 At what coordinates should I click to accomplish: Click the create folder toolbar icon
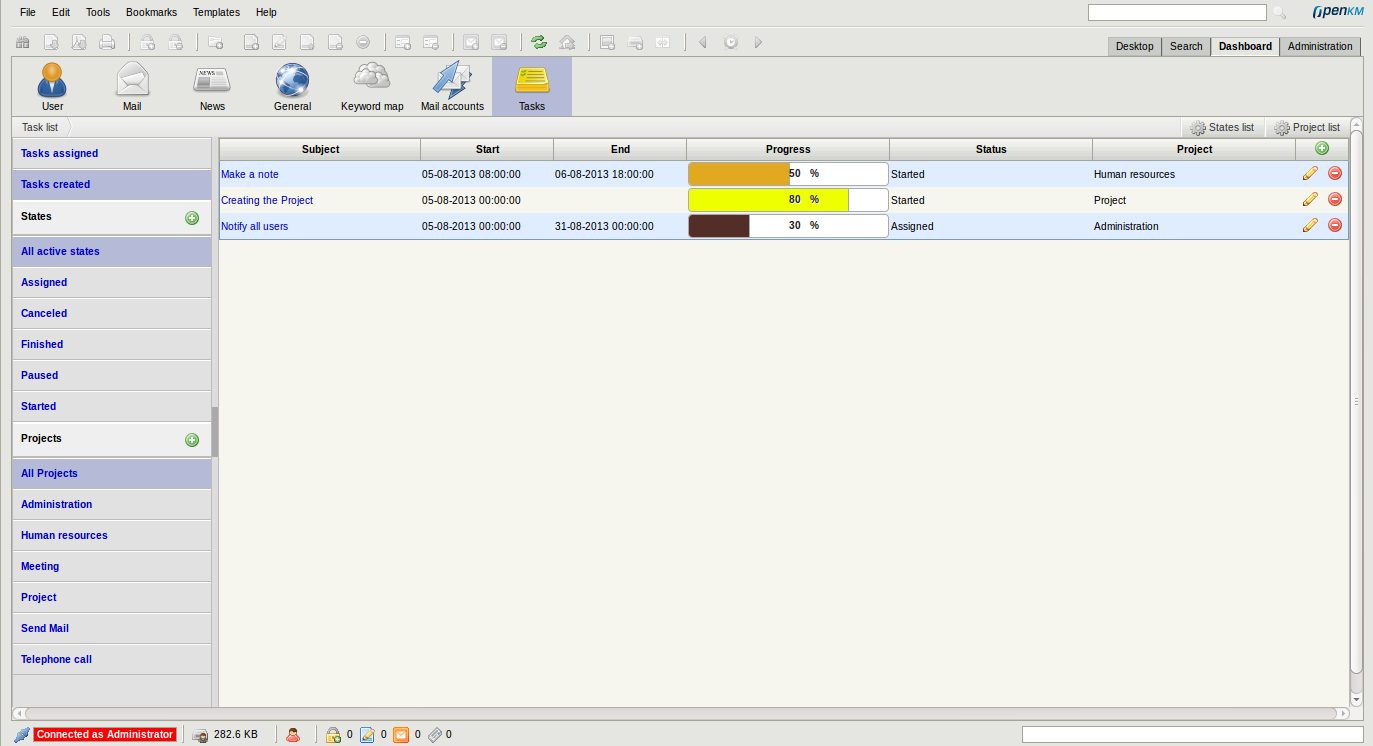point(215,43)
